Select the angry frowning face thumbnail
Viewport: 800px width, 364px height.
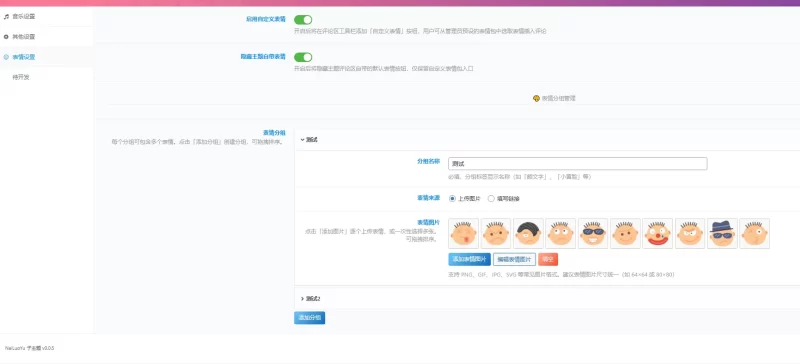pyautogui.click(x=496, y=233)
